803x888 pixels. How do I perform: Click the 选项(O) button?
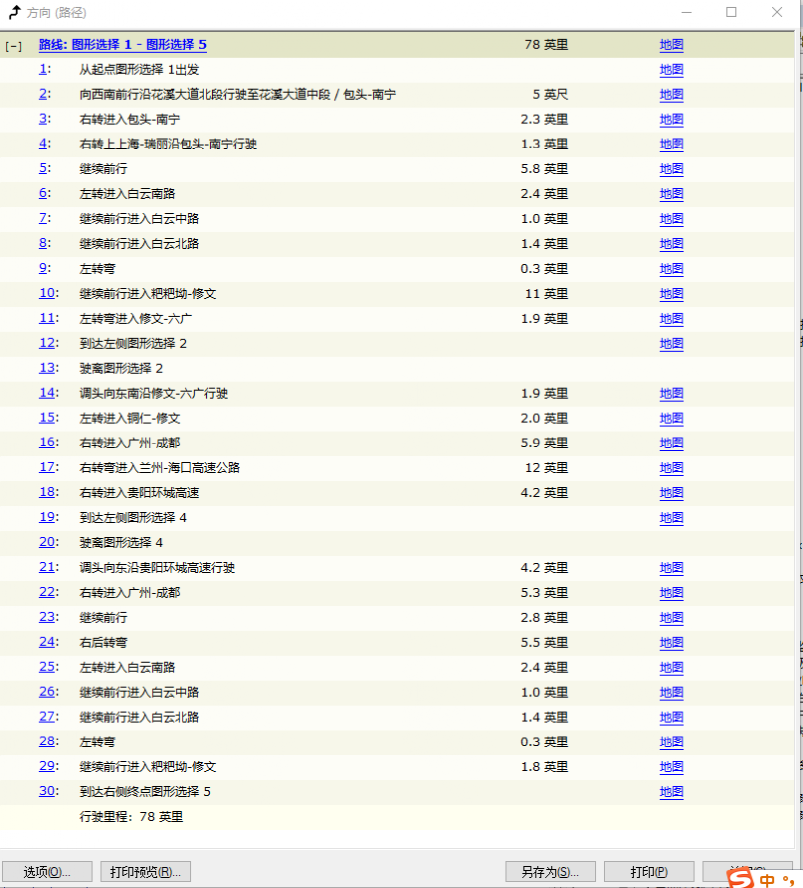pos(47,870)
